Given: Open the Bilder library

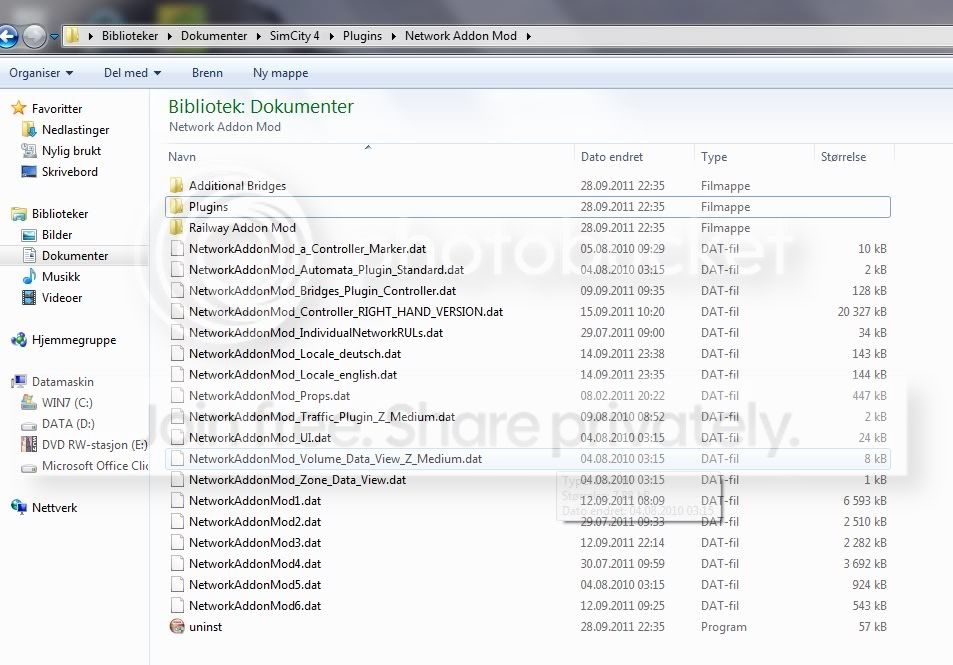Looking at the screenshot, I should [x=57, y=235].
